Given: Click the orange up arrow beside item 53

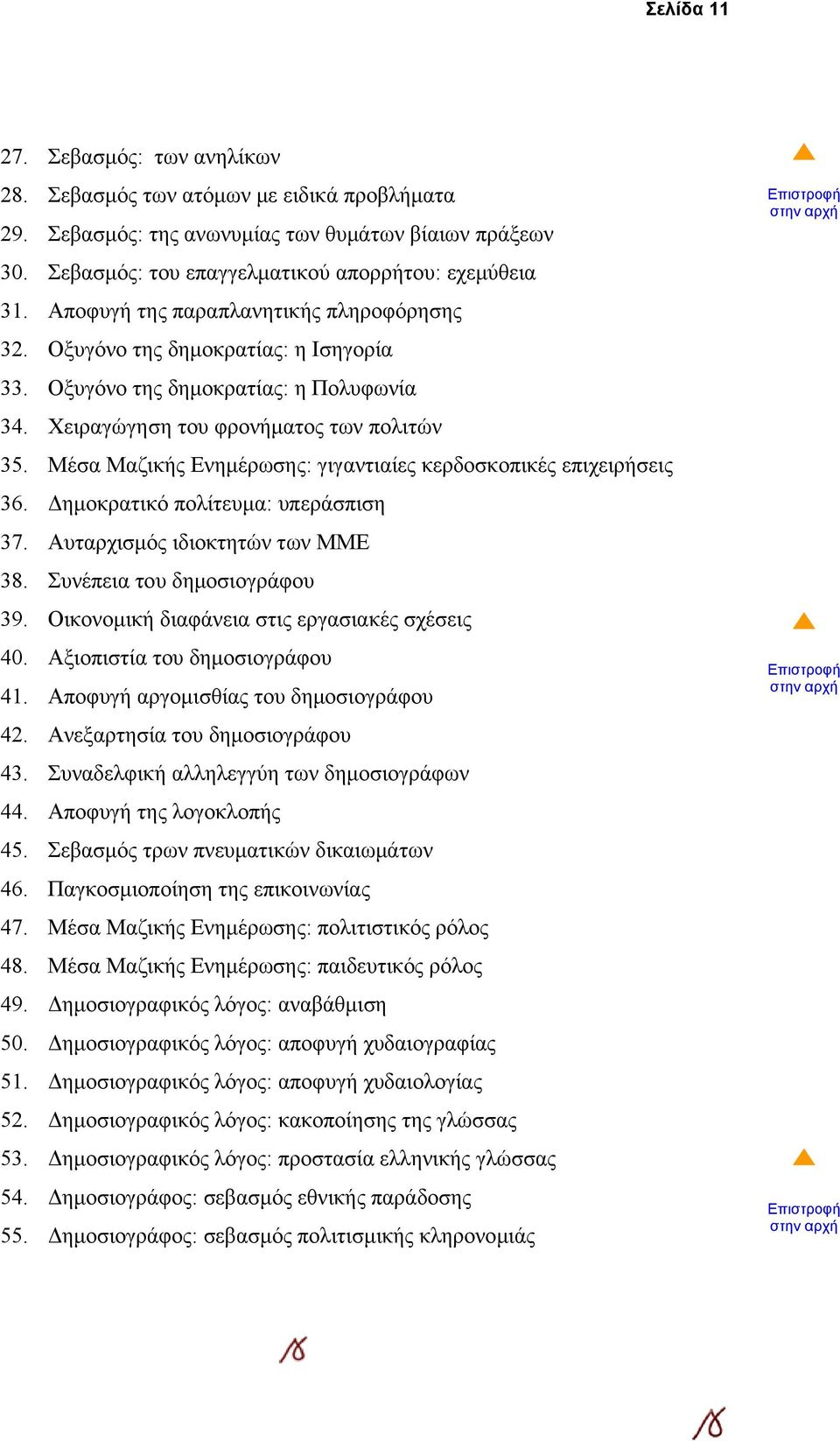Looking at the screenshot, I should (803, 1157).
